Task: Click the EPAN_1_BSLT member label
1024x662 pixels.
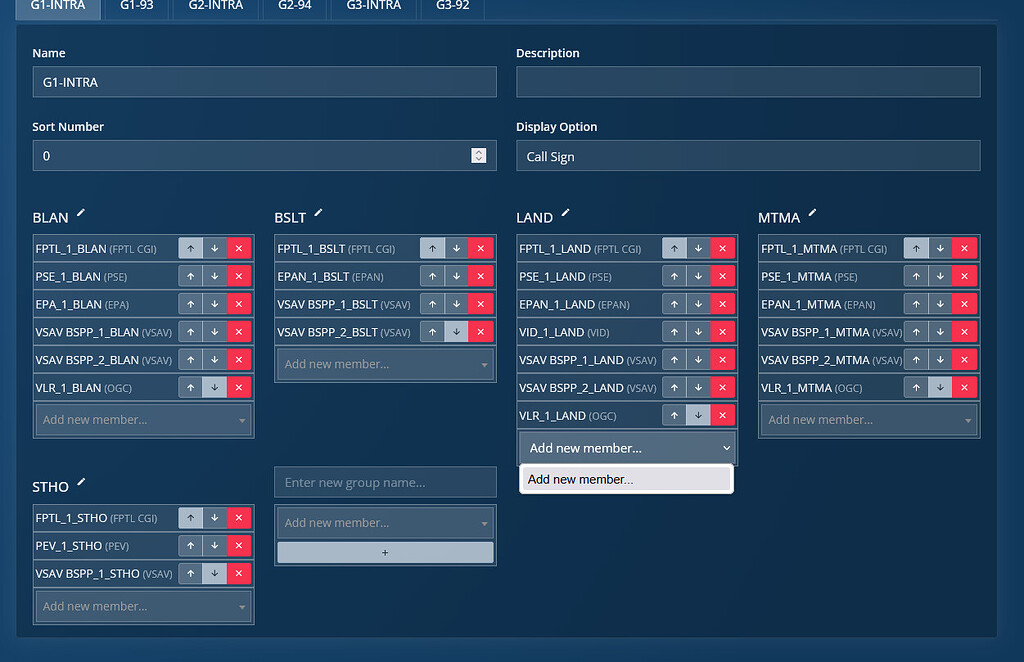Action: (x=330, y=277)
